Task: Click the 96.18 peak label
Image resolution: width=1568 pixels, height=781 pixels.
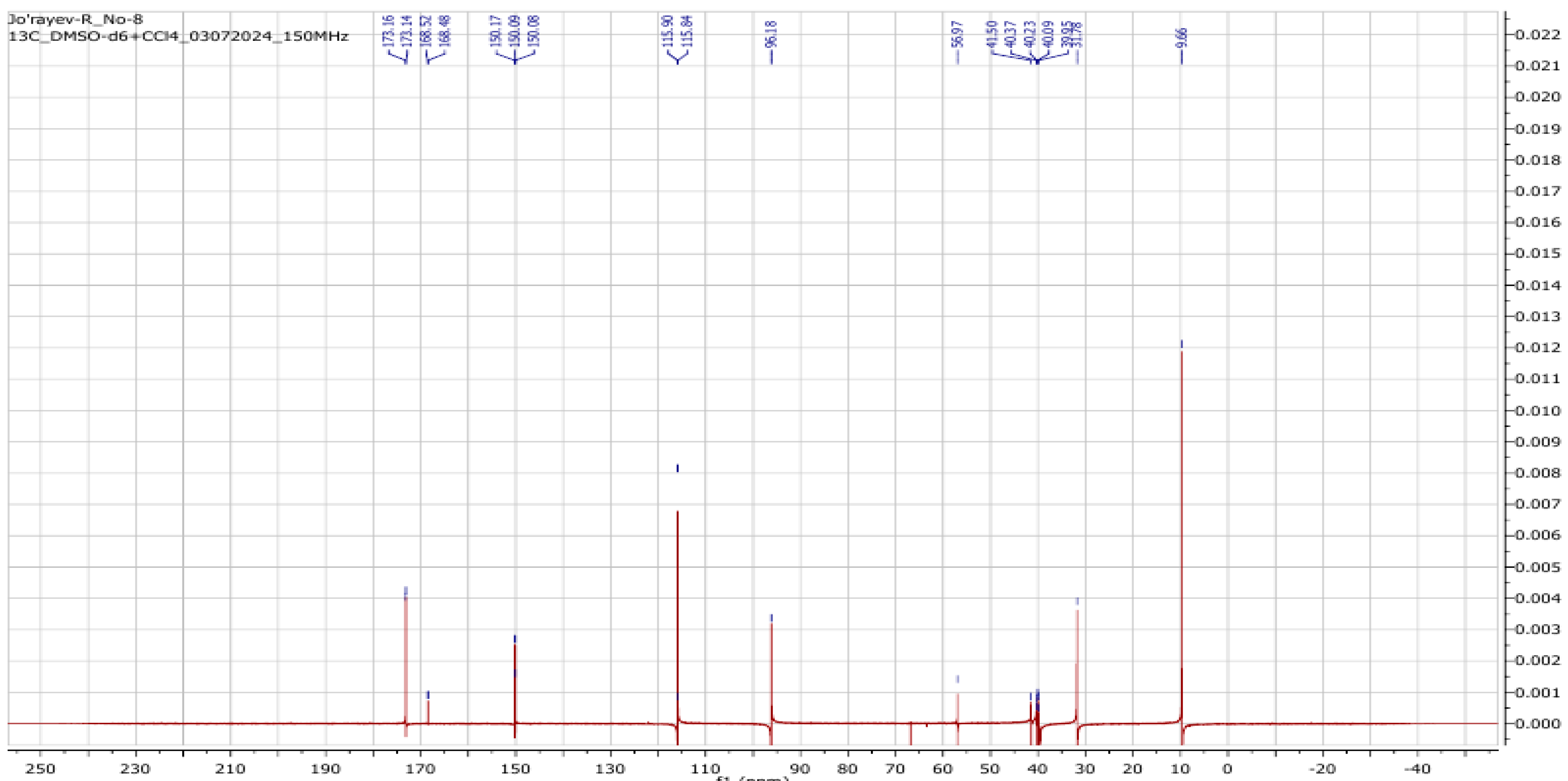Action: point(771,34)
